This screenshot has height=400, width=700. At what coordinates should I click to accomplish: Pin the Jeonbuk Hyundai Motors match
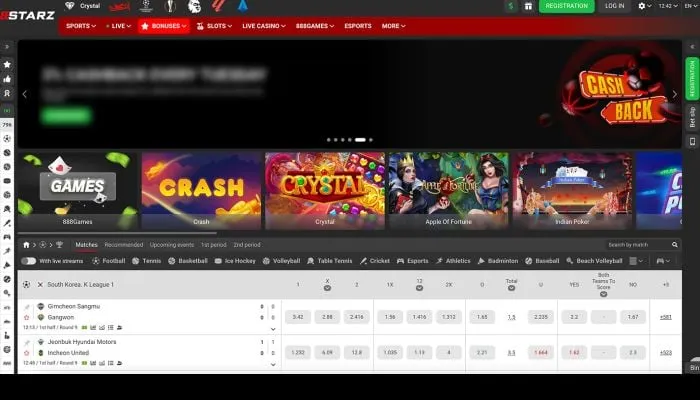(26, 342)
